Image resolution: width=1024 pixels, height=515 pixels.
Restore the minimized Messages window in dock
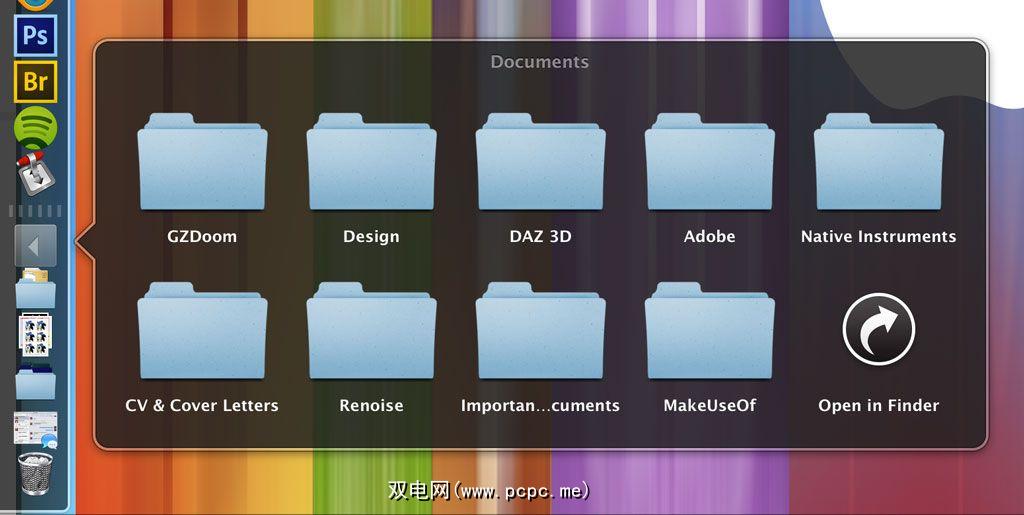pos(35,429)
